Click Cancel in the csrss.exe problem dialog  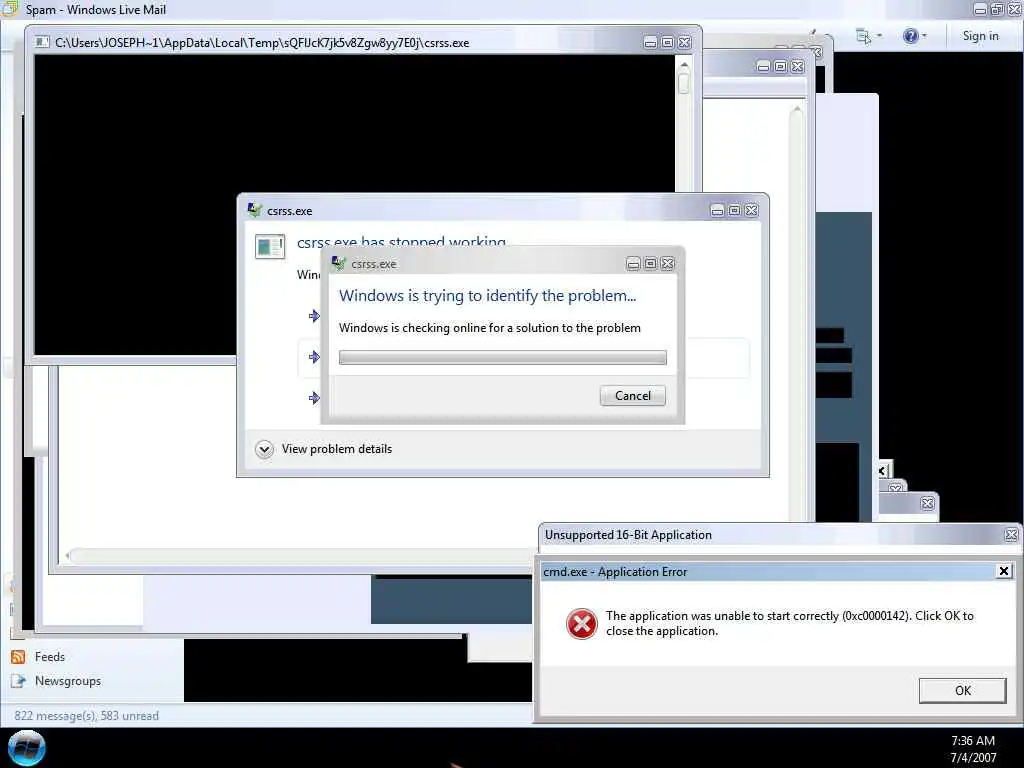632,396
